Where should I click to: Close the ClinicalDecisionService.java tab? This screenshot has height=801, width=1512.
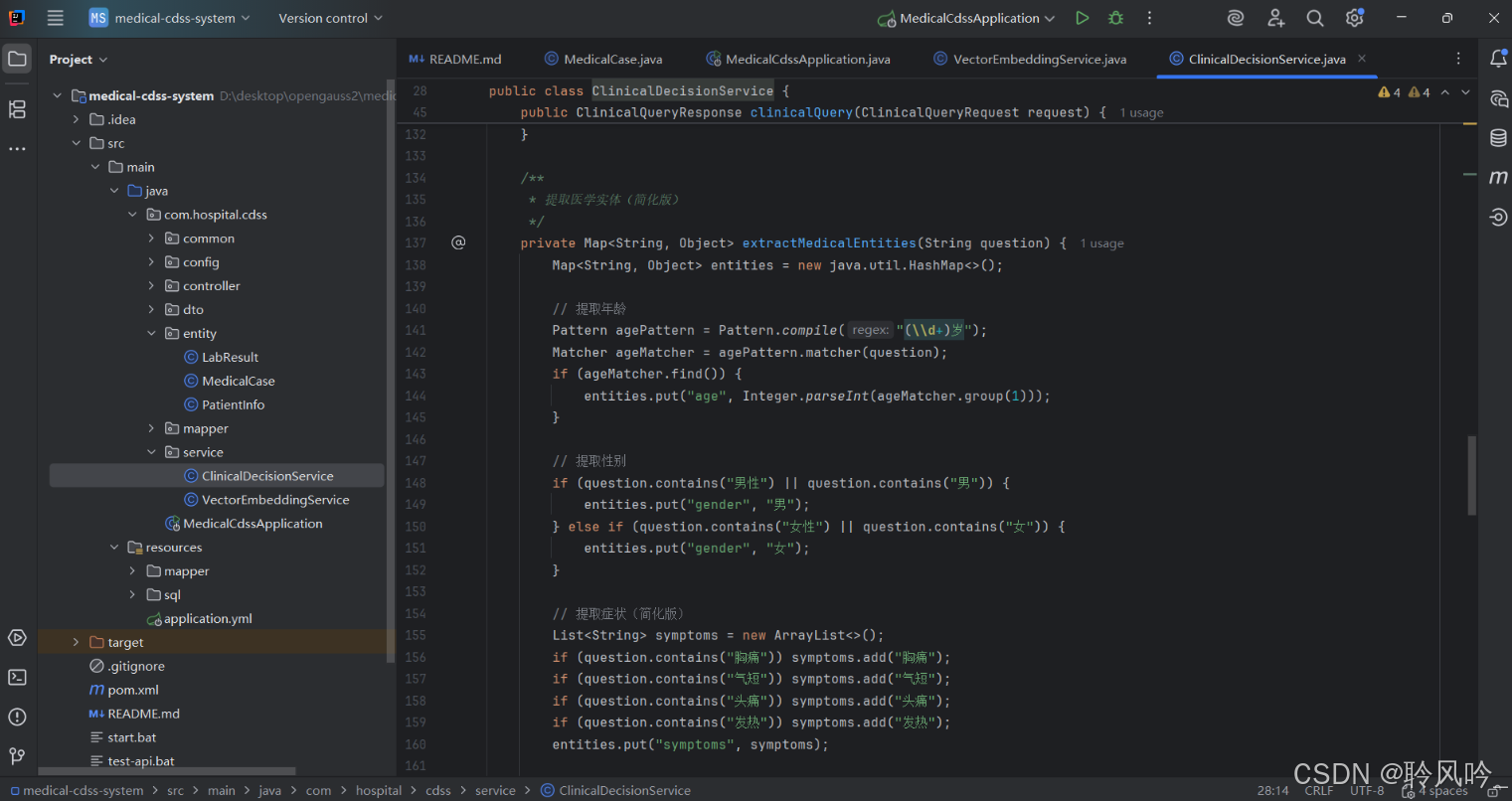click(1362, 59)
